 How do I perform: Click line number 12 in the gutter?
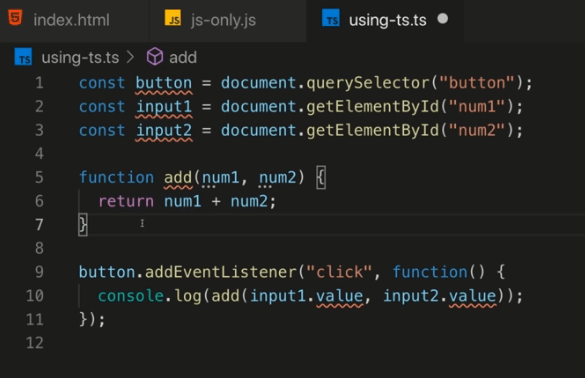coord(35,343)
